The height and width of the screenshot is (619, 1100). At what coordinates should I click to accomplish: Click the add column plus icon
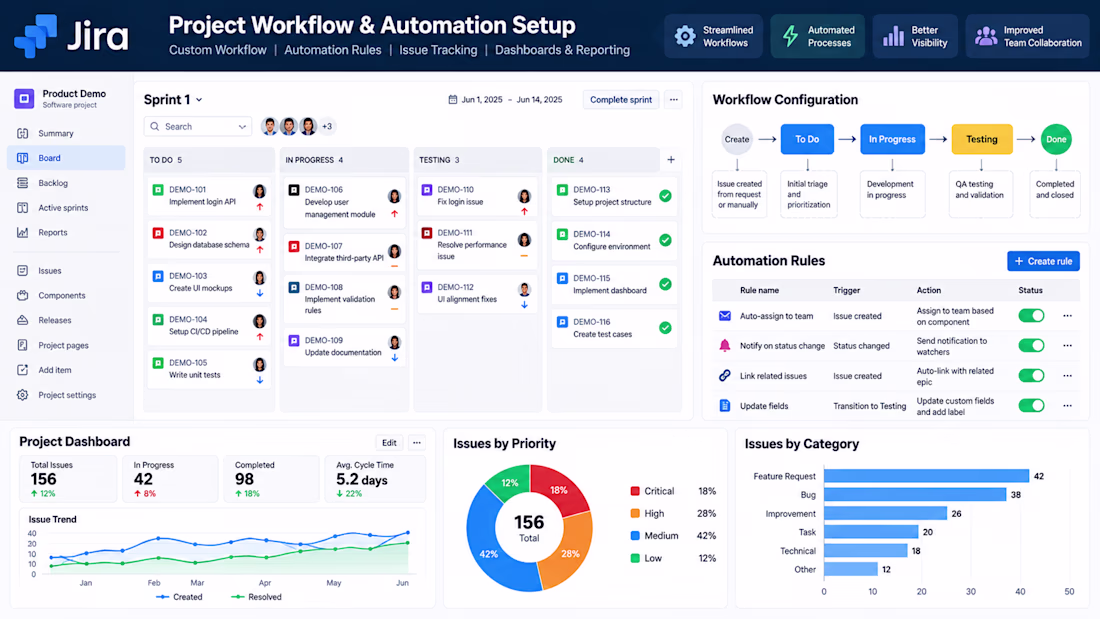click(x=671, y=160)
